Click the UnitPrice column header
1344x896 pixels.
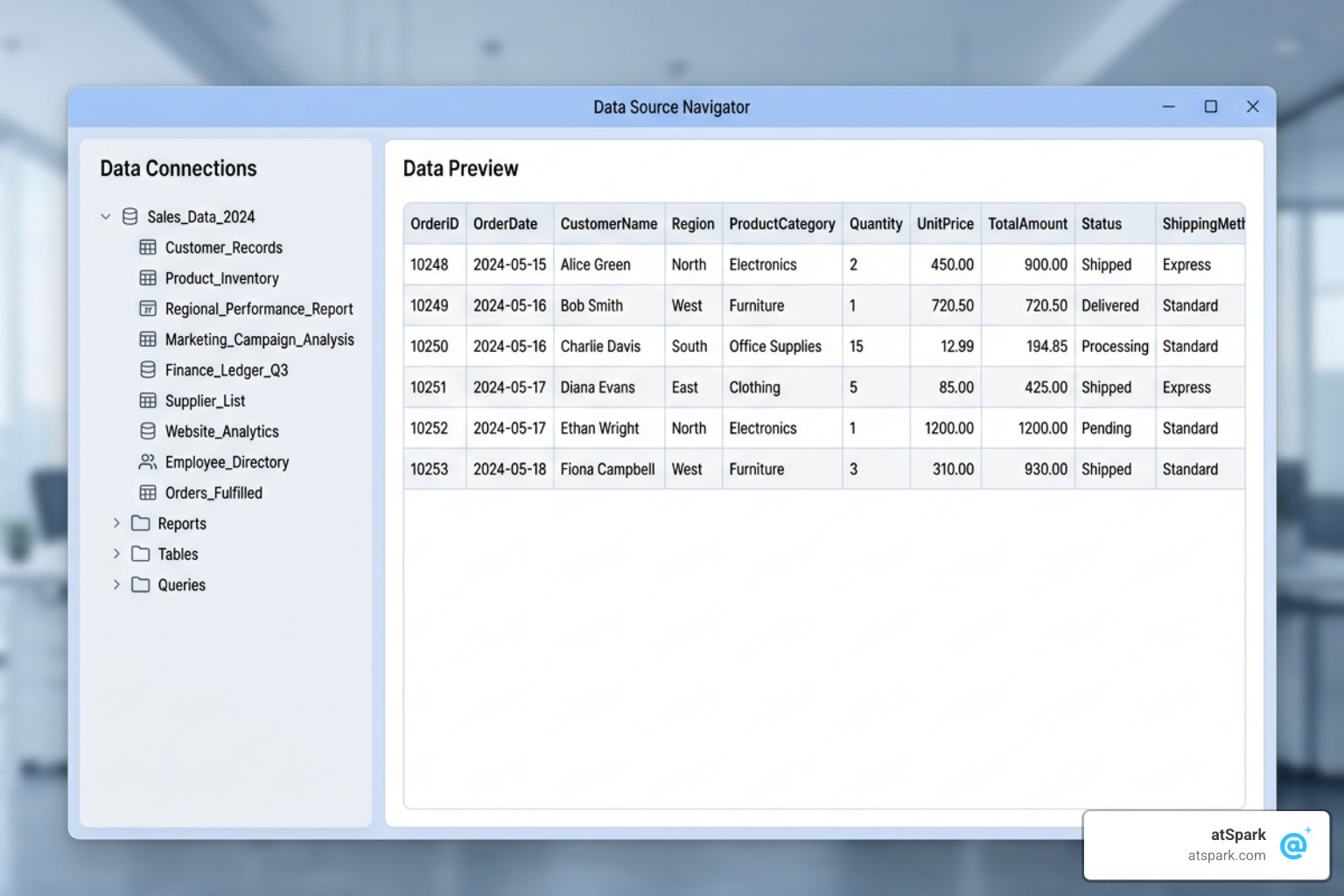(x=945, y=224)
